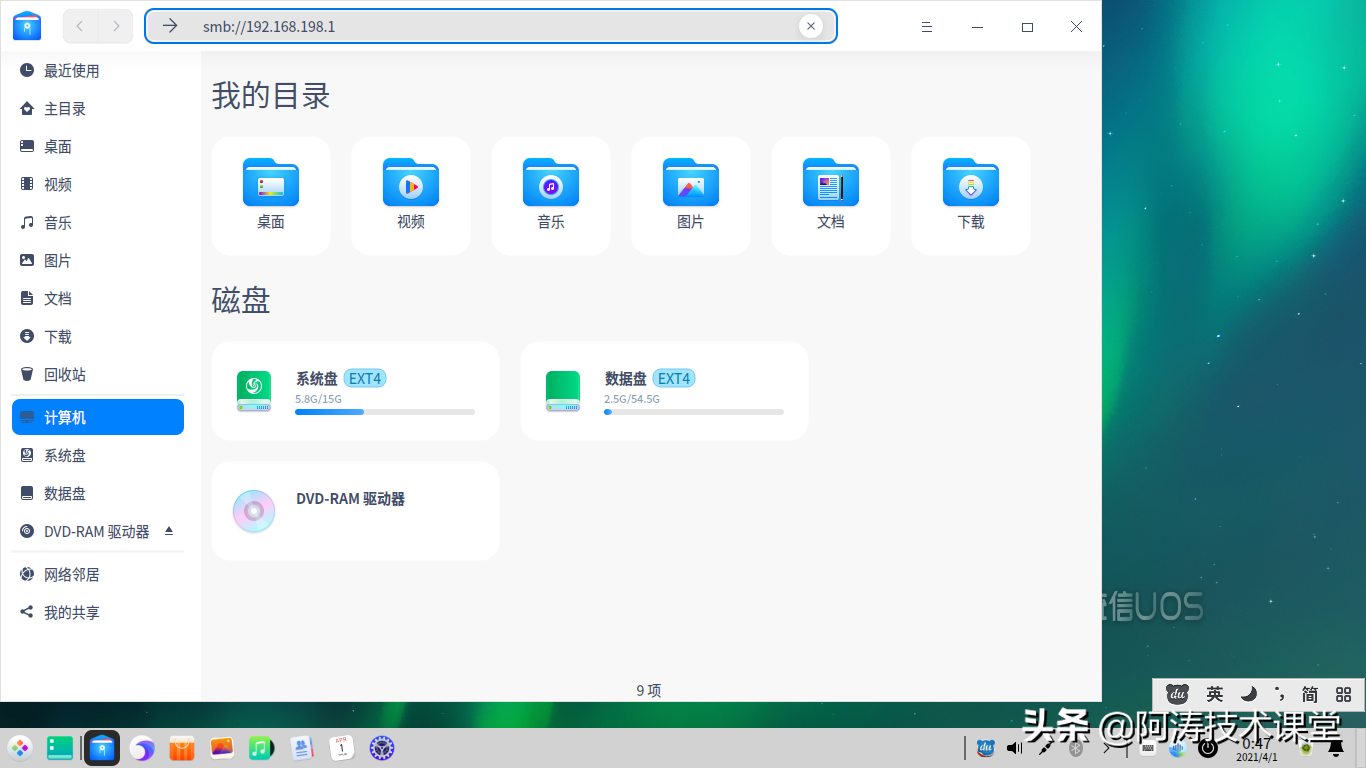Show the desktop multitasking view in dock
The image size is (1366, 768).
[60, 747]
